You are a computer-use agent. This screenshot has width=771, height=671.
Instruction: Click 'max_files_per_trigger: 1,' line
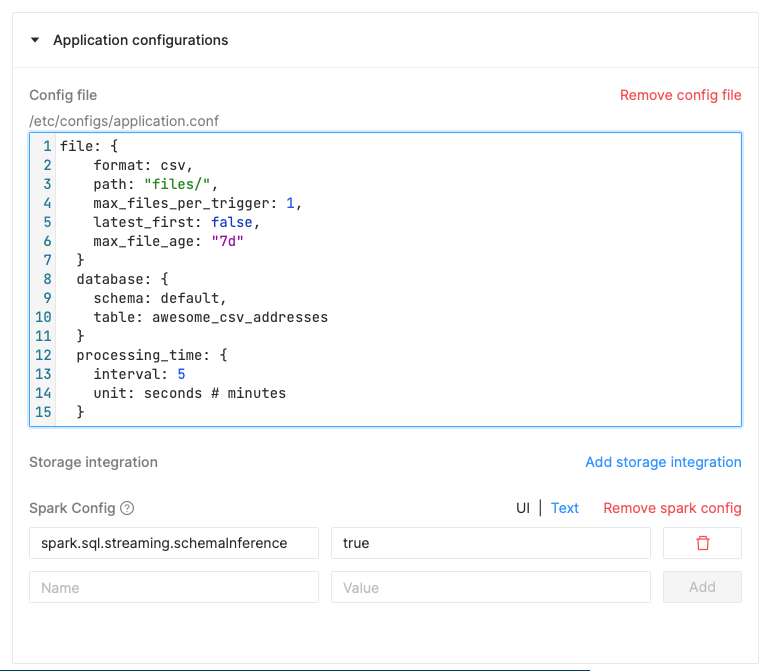pyautogui.click(x=198, y=203)
